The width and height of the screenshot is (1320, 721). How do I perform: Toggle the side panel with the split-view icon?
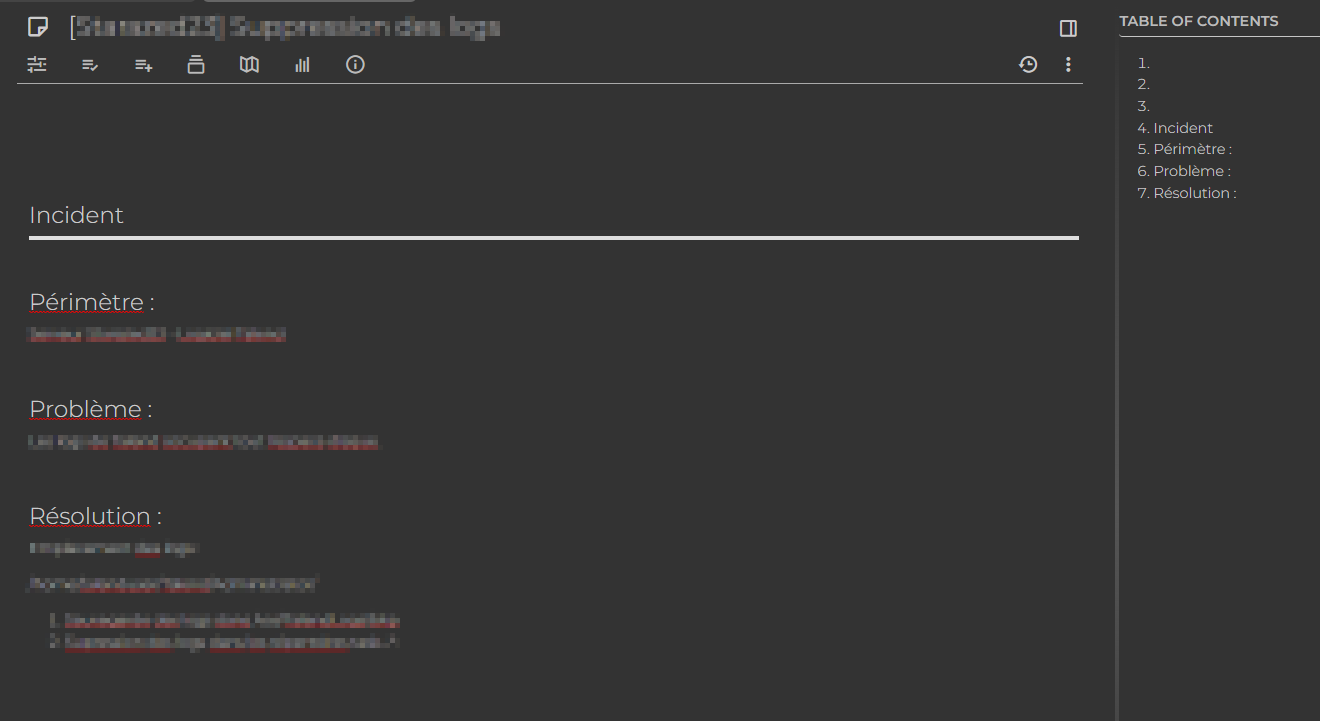click(x=1068, y=28)
